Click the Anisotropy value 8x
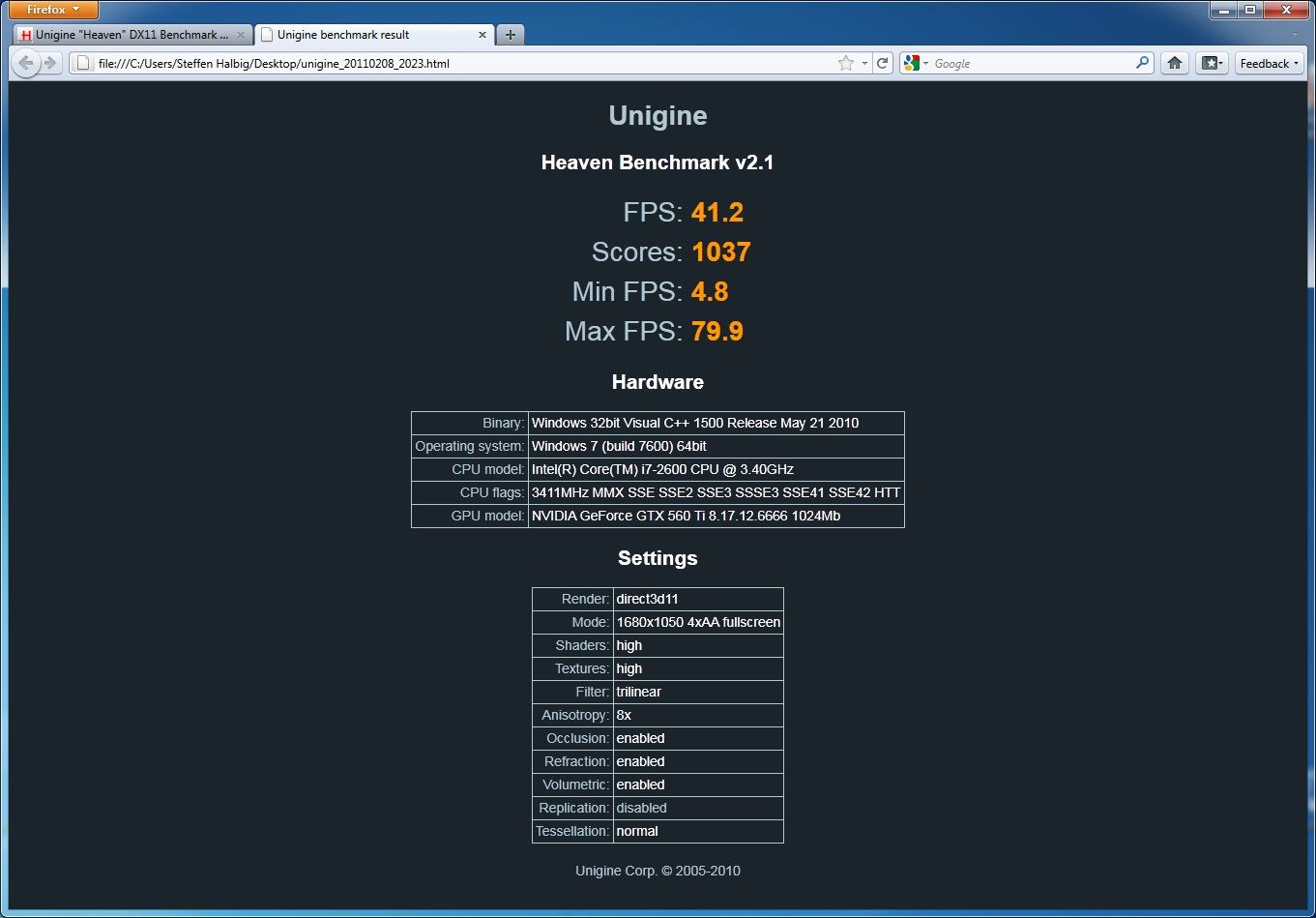Viewport: 1316px width, 918px height. 698,715
